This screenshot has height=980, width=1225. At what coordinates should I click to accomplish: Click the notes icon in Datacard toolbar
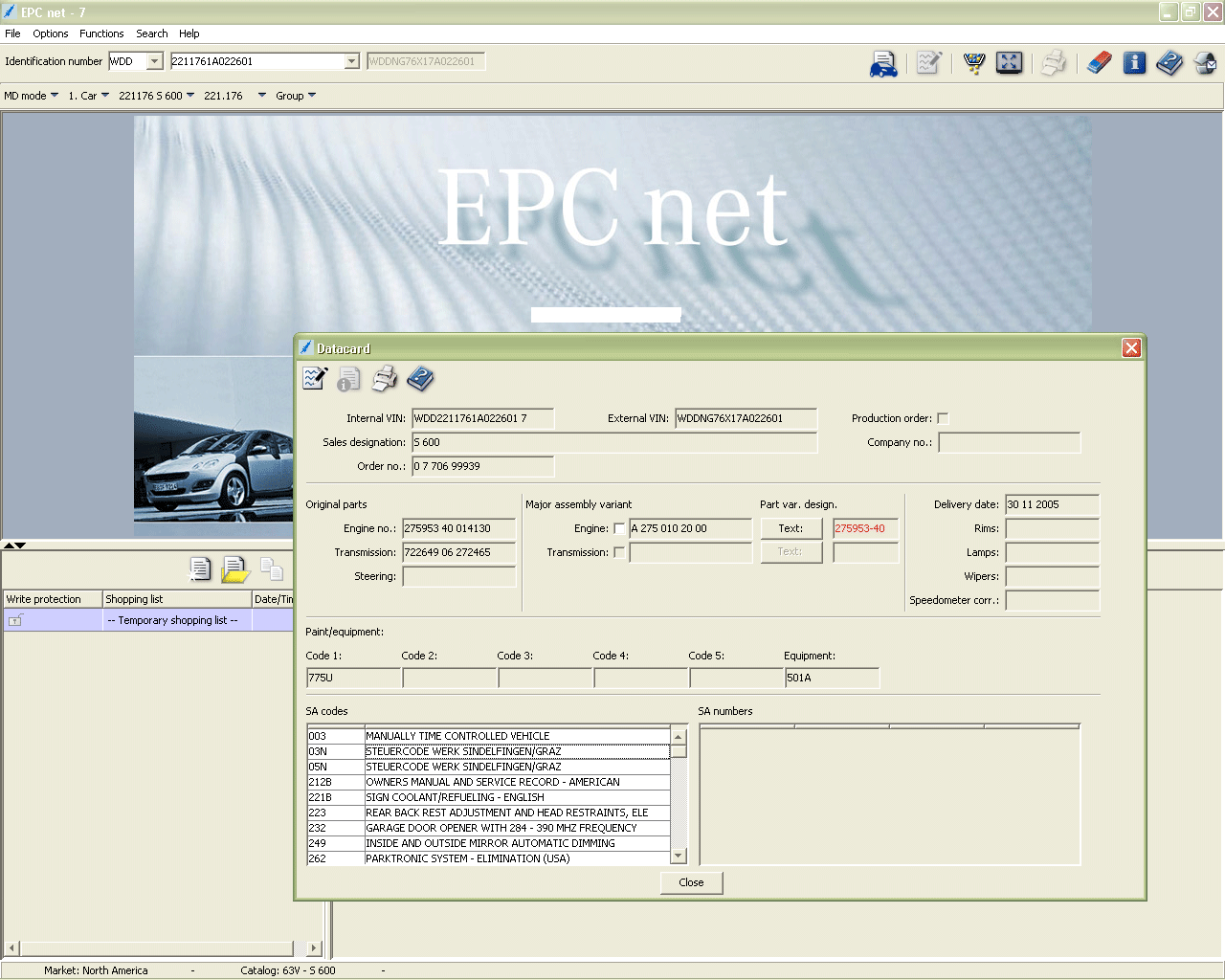click(315, 379)
